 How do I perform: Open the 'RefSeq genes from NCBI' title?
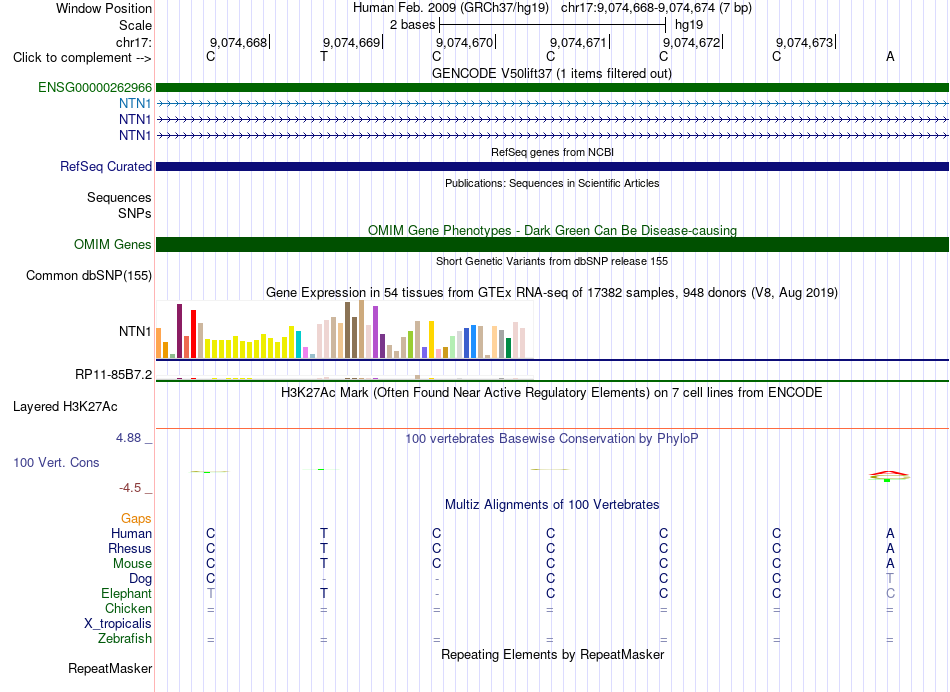[552, 152]
